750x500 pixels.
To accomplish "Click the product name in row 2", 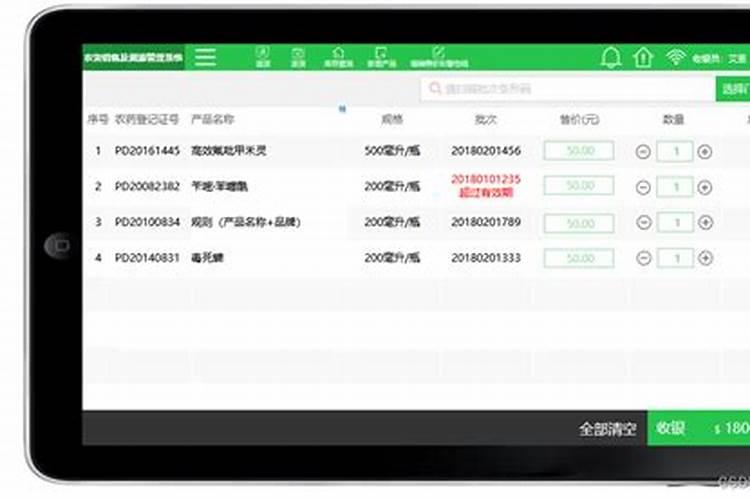I will tap(220, 186).
